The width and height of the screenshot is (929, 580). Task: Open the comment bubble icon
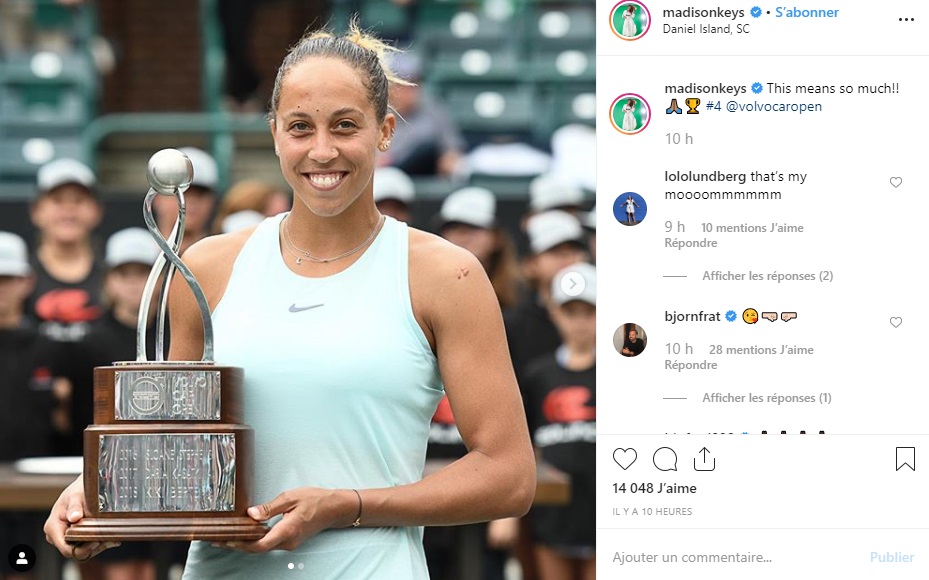coord(665,459)
